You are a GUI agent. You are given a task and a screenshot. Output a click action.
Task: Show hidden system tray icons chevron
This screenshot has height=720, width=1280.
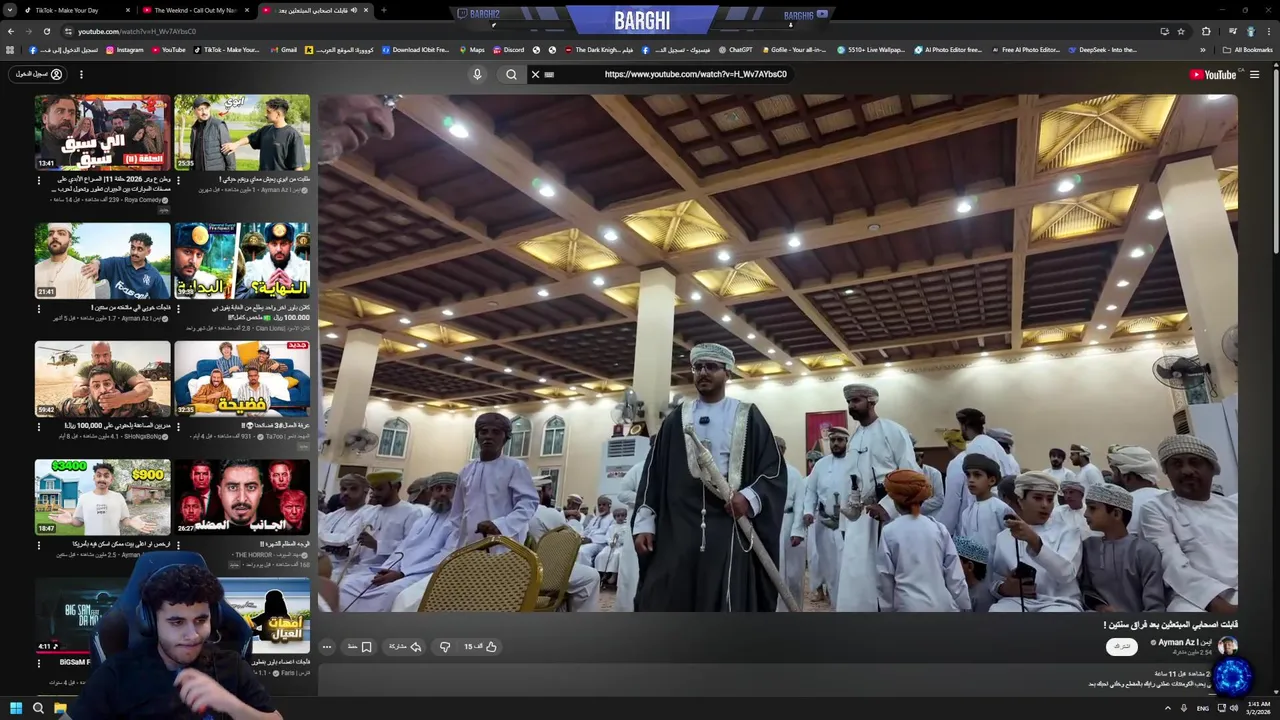coord(1168,708)
